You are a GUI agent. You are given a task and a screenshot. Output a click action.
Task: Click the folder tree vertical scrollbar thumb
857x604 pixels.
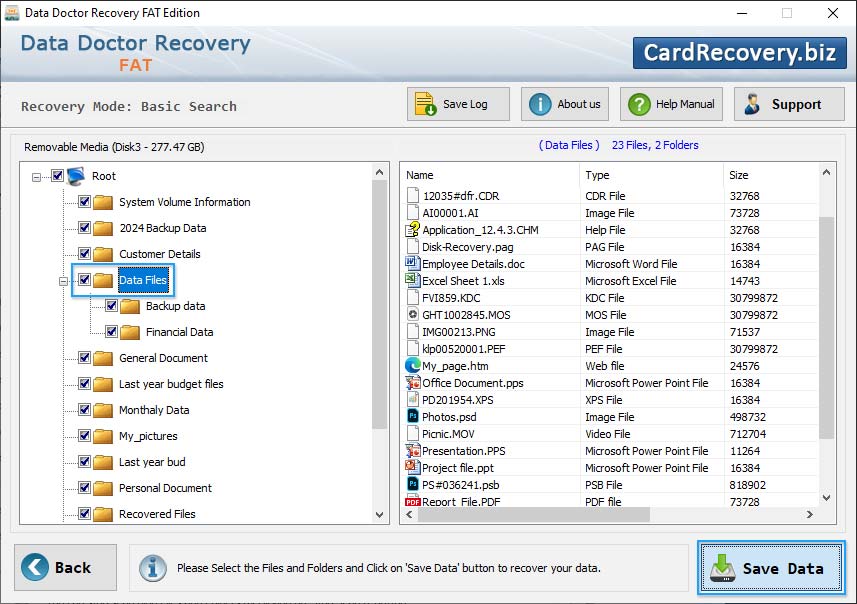tap(379, 305)
